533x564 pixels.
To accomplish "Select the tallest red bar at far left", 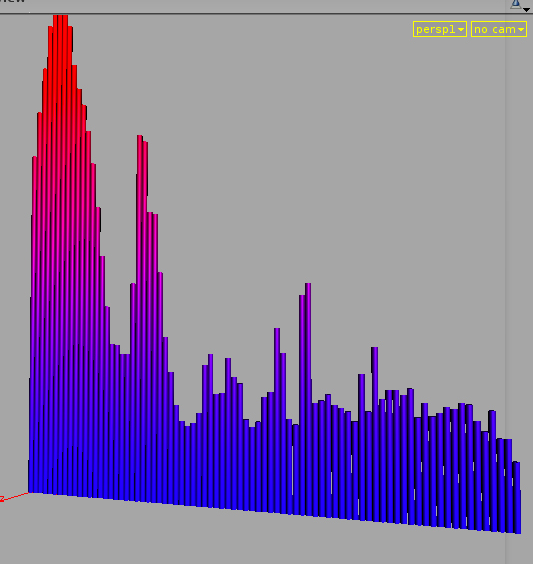I will (x=60, y=252).
